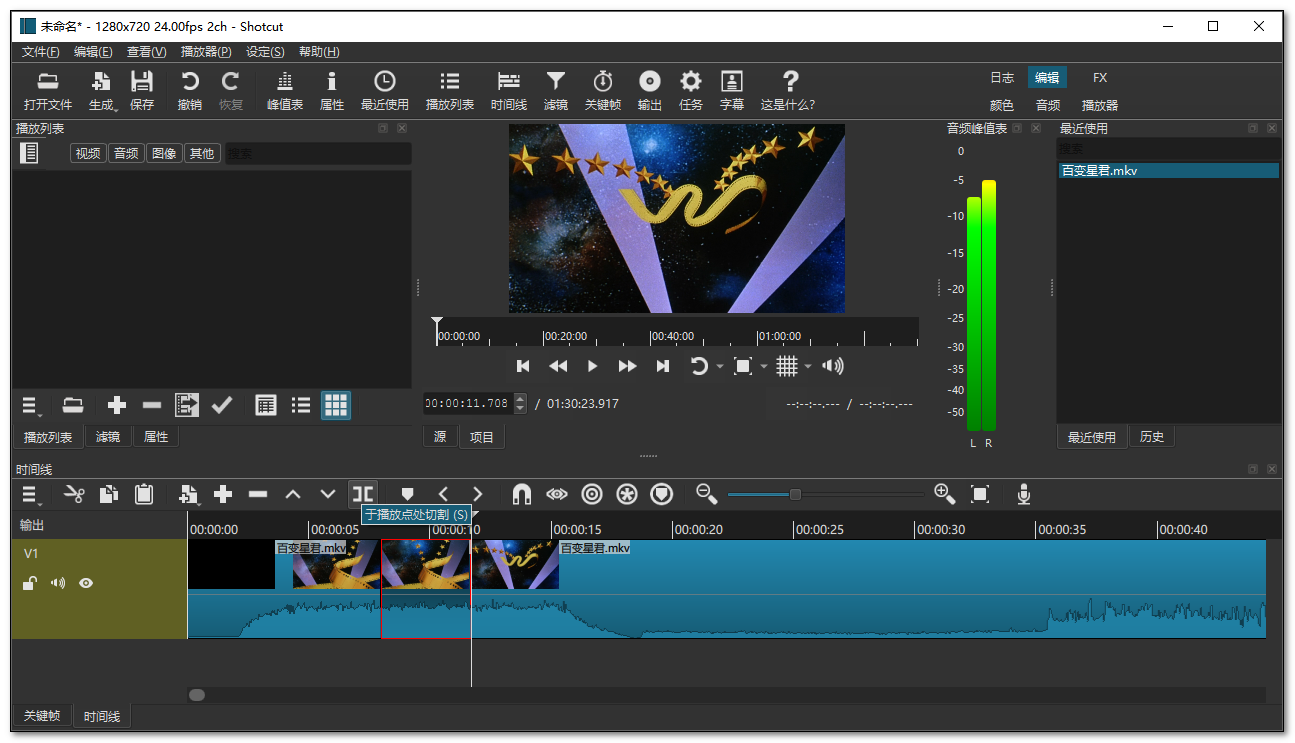The image size is (1295, 743).
Task: Click the 恢复 redo icon
Action: pos(231,91)
